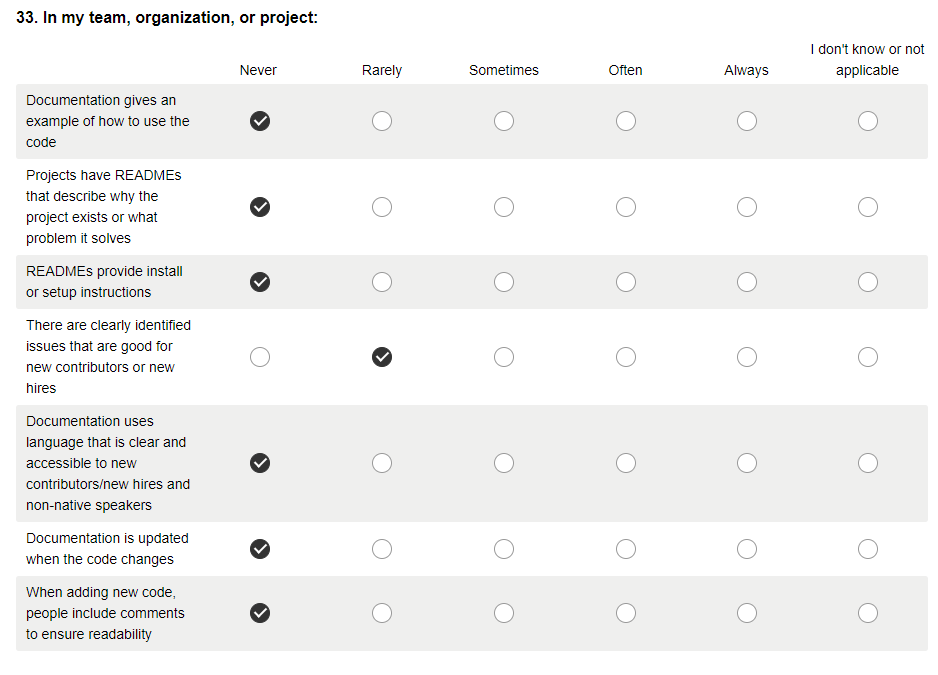This screenshot has width=938, height=675.
Task: Mark Often for READMEs describing why project exists
Action: [626, 207]
